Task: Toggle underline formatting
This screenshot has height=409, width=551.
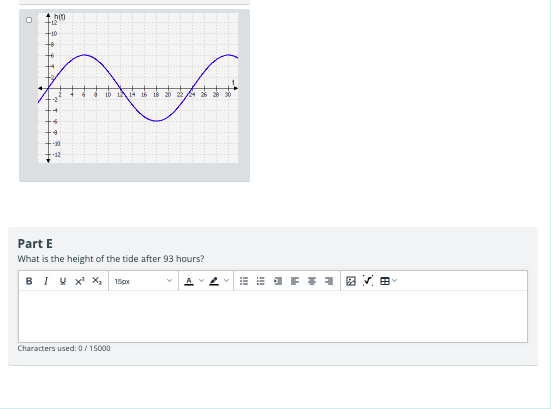Action: 63,281
